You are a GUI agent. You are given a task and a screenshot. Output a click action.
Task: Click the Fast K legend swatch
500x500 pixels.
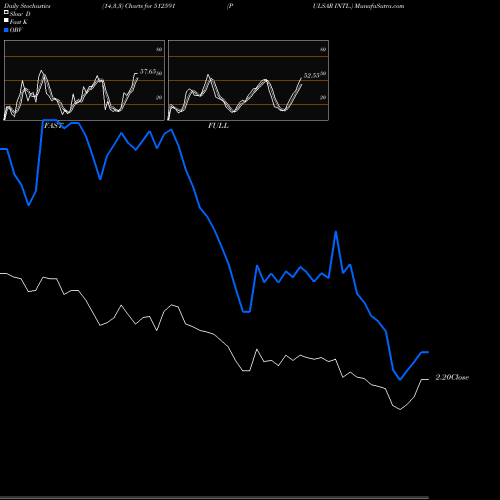tap(6, 20)
